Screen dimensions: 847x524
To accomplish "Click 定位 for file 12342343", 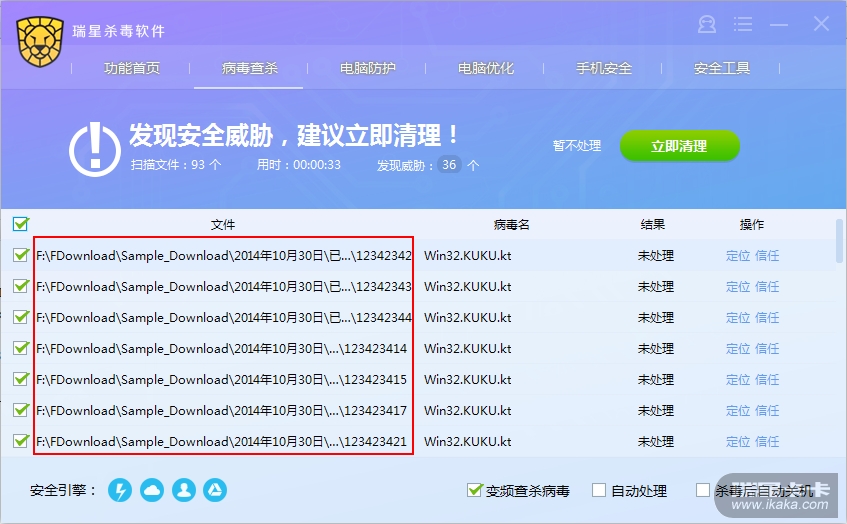I will tap(738, 286).
